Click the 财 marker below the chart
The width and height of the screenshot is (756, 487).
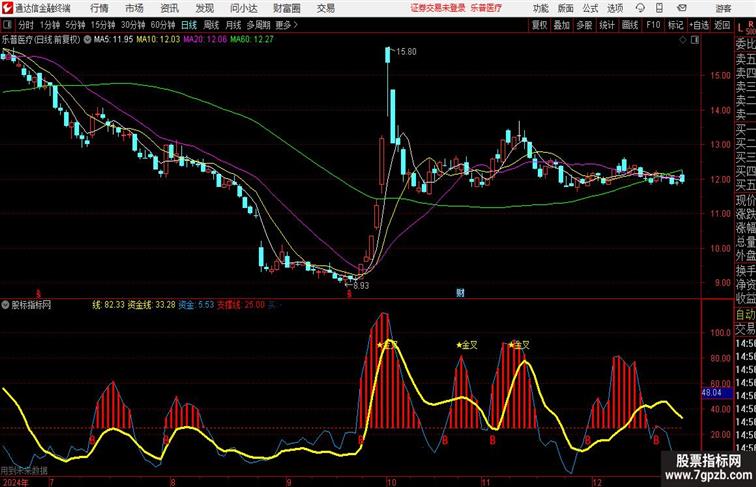click(460, 293)
